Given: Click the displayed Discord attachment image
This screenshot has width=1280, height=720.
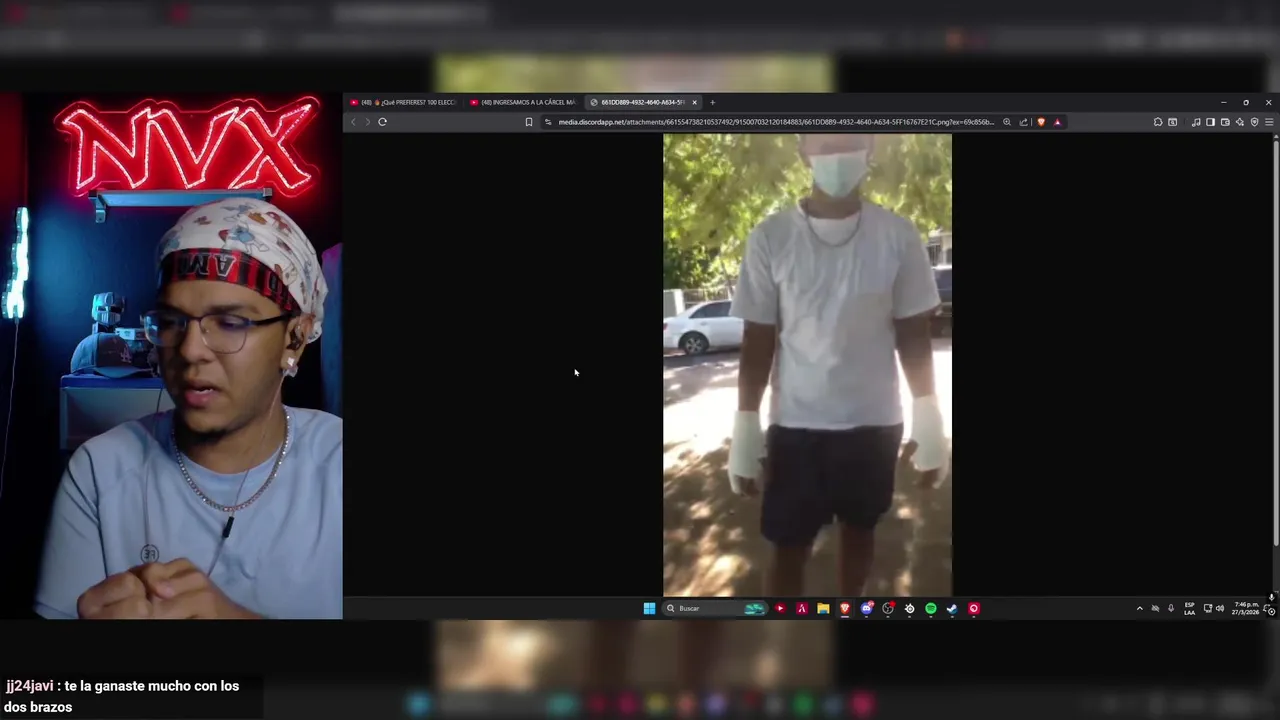Looking at the screenshot, I should tap(807, 365).
